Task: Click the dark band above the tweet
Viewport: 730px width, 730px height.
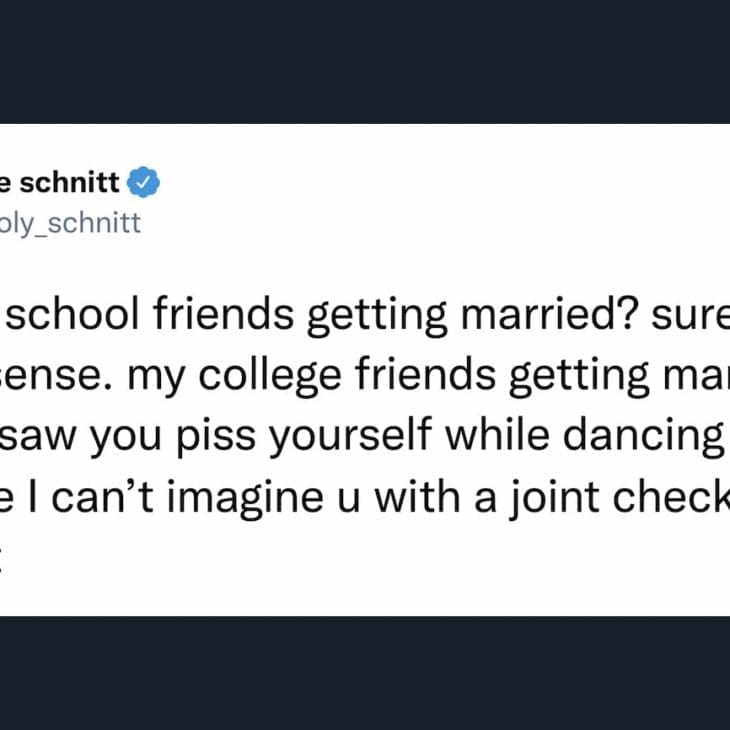Action: click(365, 60)
